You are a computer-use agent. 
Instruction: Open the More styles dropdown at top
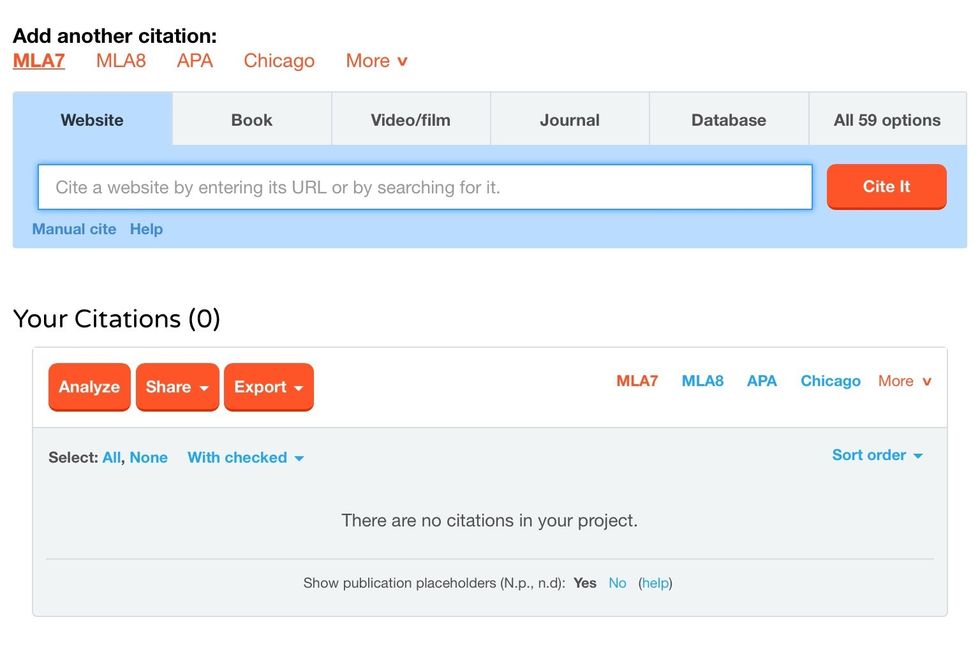376,61
